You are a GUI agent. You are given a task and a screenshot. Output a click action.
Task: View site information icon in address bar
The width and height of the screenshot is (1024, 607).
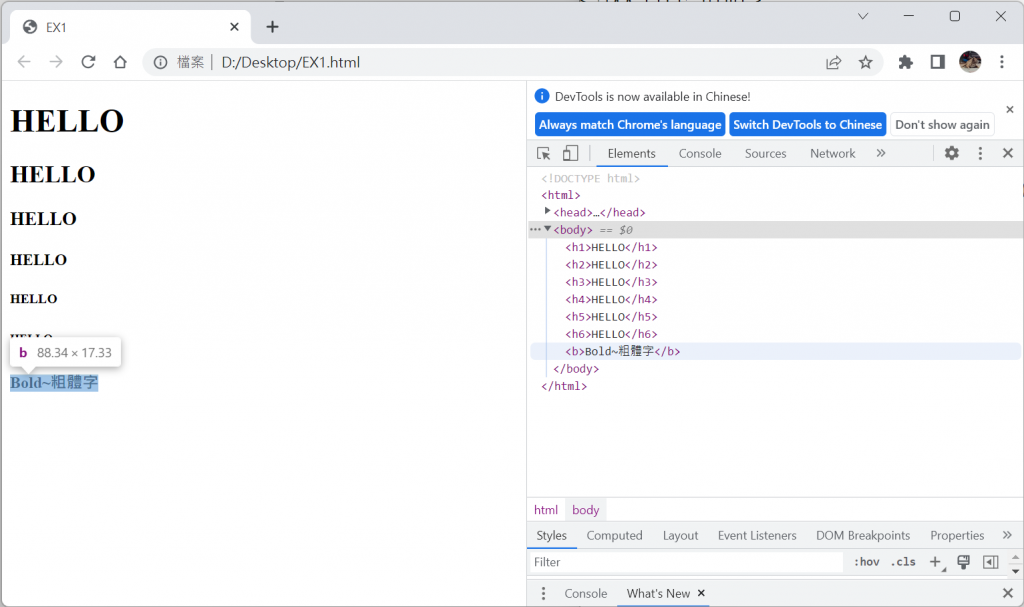click(160, 62)
